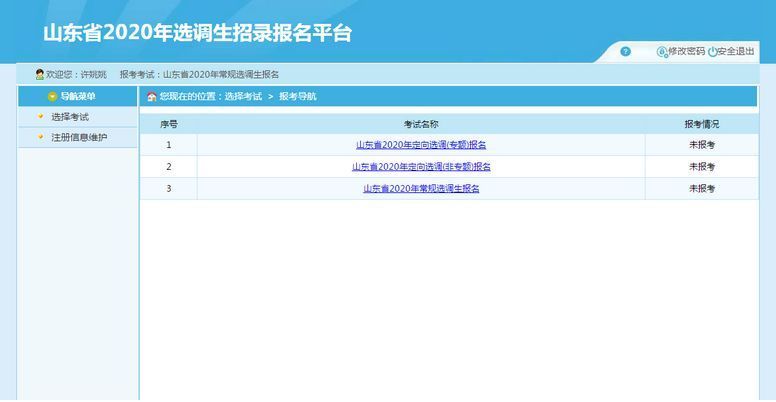Click the 导航菜单 header
776x402 pixels.
(x=78, y=97)
